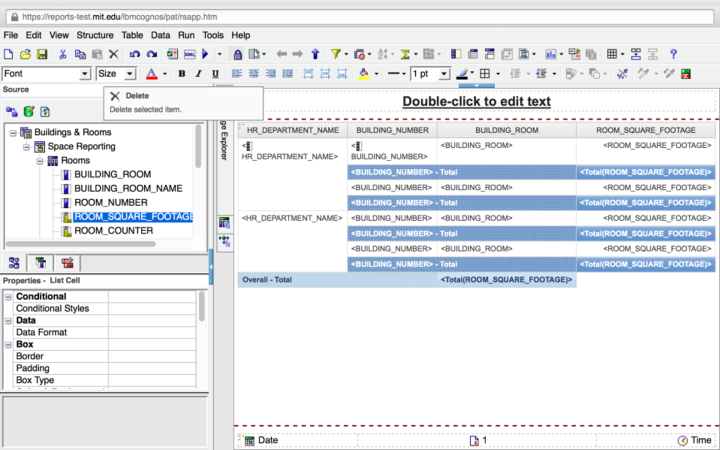Screen dimensions: 720x450
Task: Open the Font dropdown
Action: point(46,74)
